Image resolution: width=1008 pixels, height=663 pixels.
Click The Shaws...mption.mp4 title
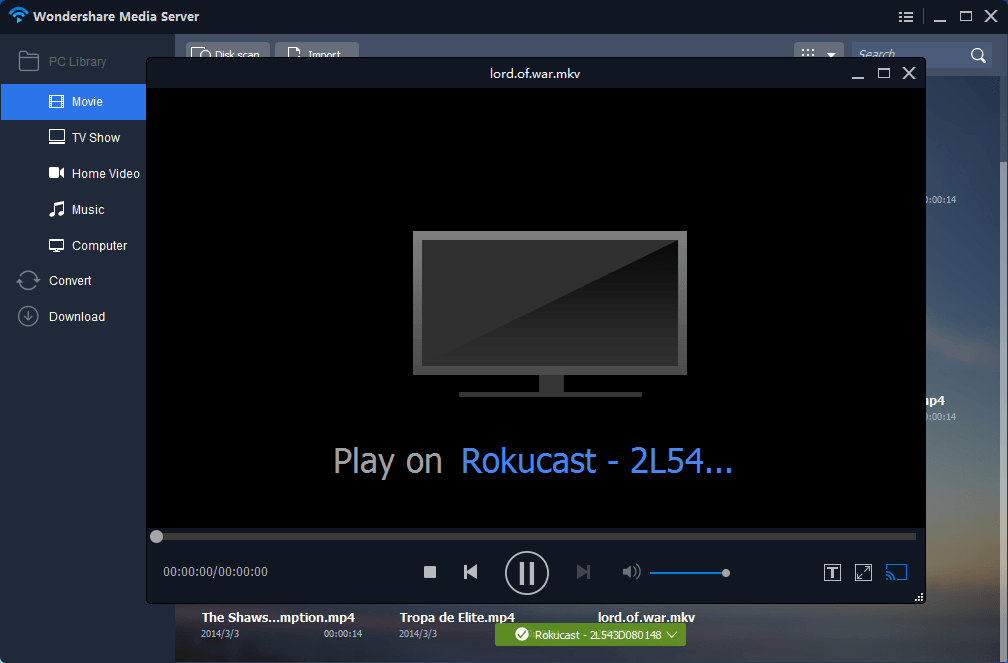(278, 617)
